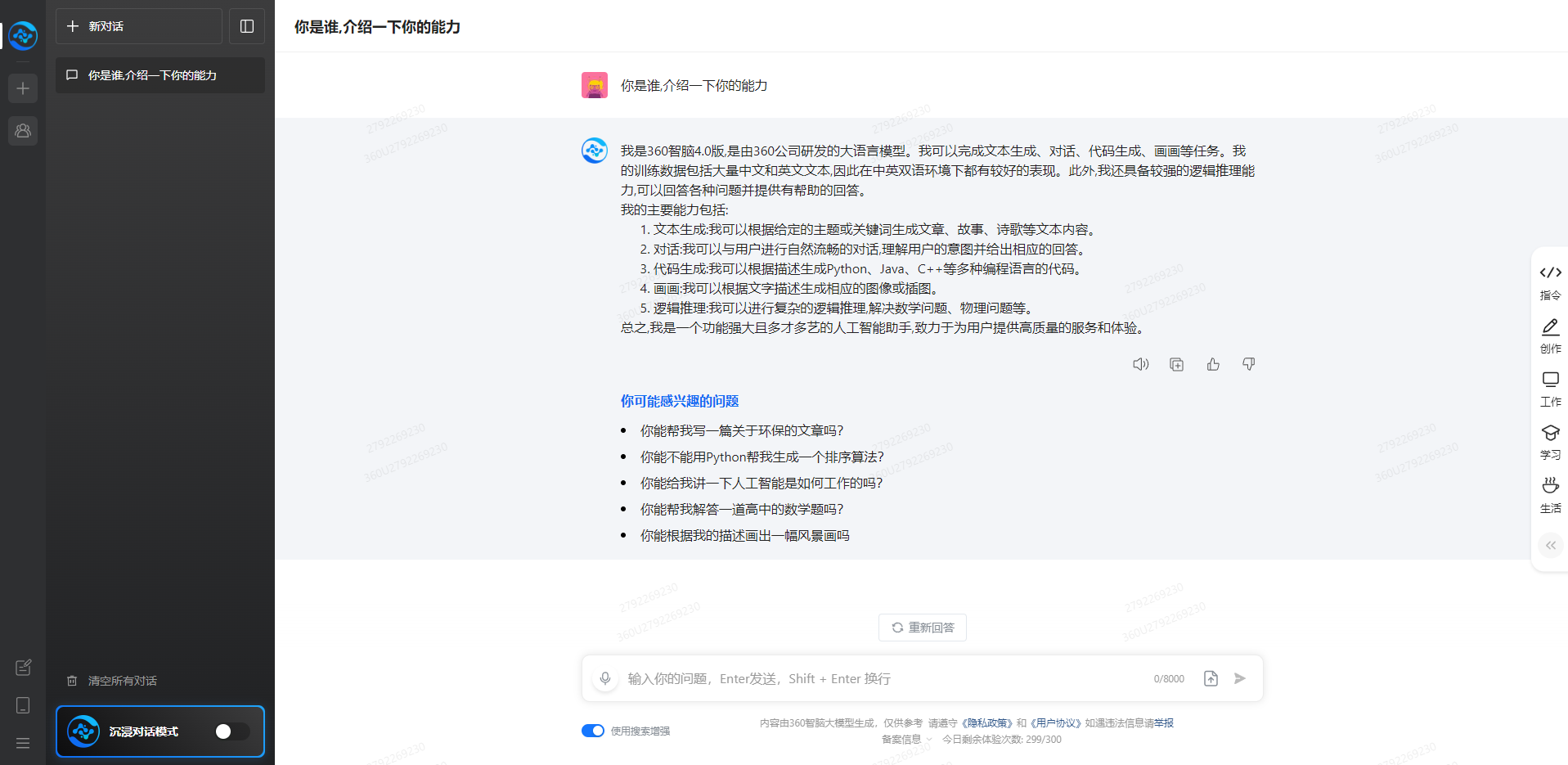Click the 重新回答 button

tap(923, 628)
